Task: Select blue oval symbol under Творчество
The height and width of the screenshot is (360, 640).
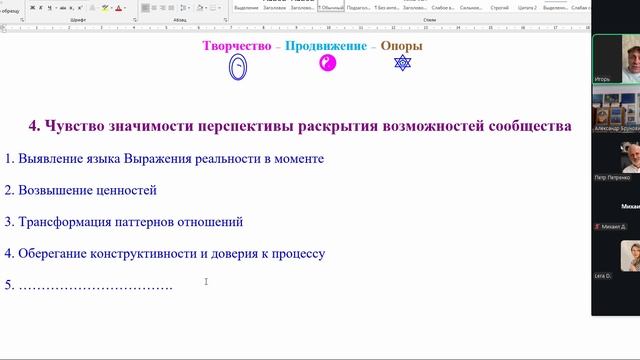Action: (x=238, y=67)
